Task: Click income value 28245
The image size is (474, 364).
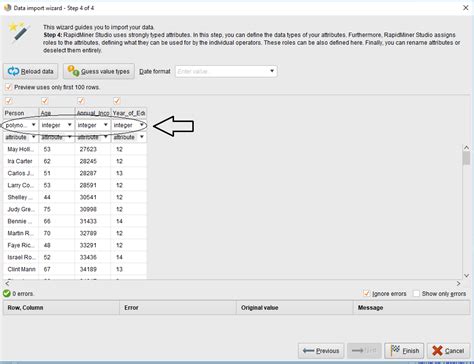Action: click(x=88, y=161)
